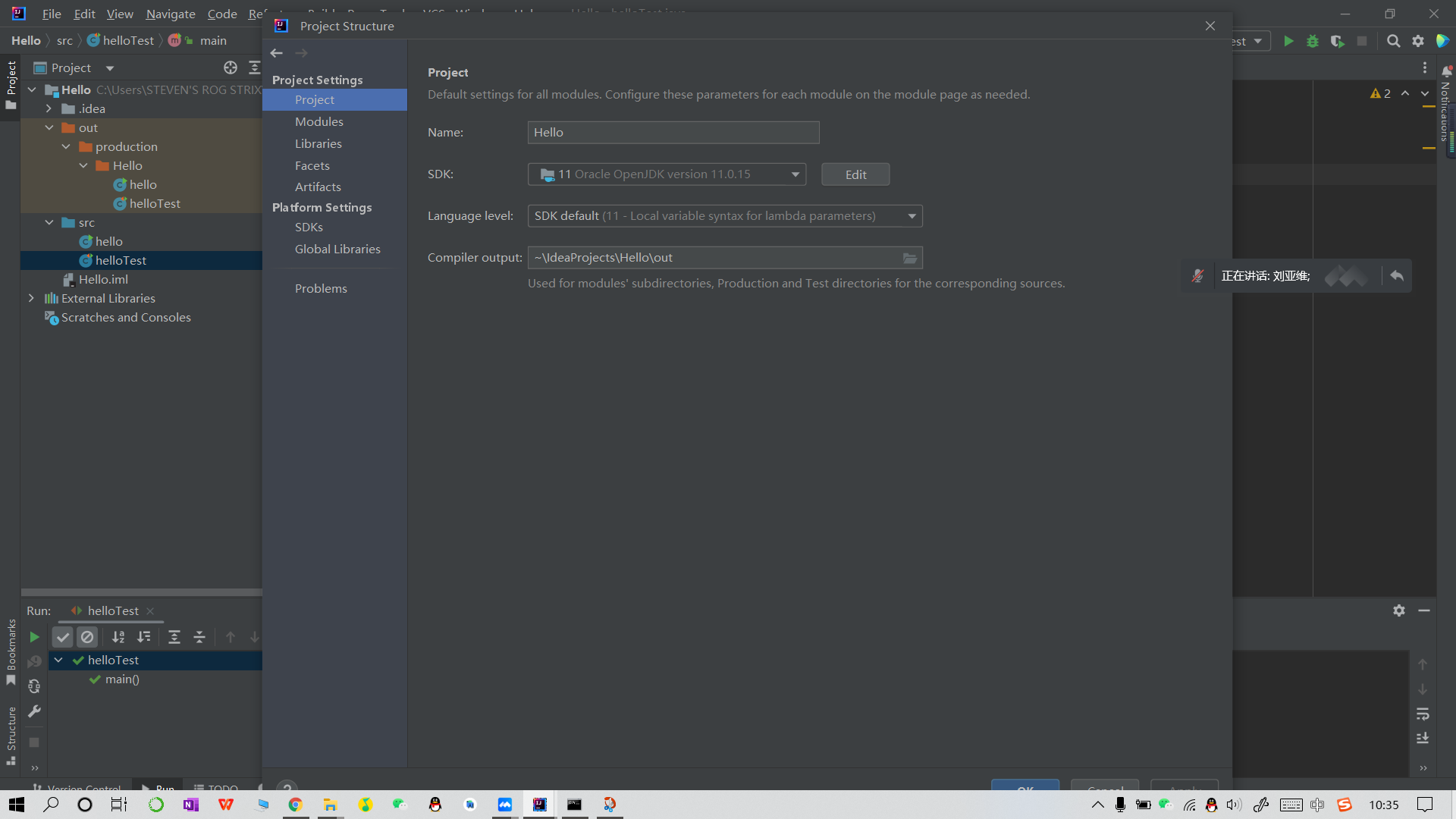Collapse the out folder
Viewport: 1456px width, 819px height.
click(49, 127)
